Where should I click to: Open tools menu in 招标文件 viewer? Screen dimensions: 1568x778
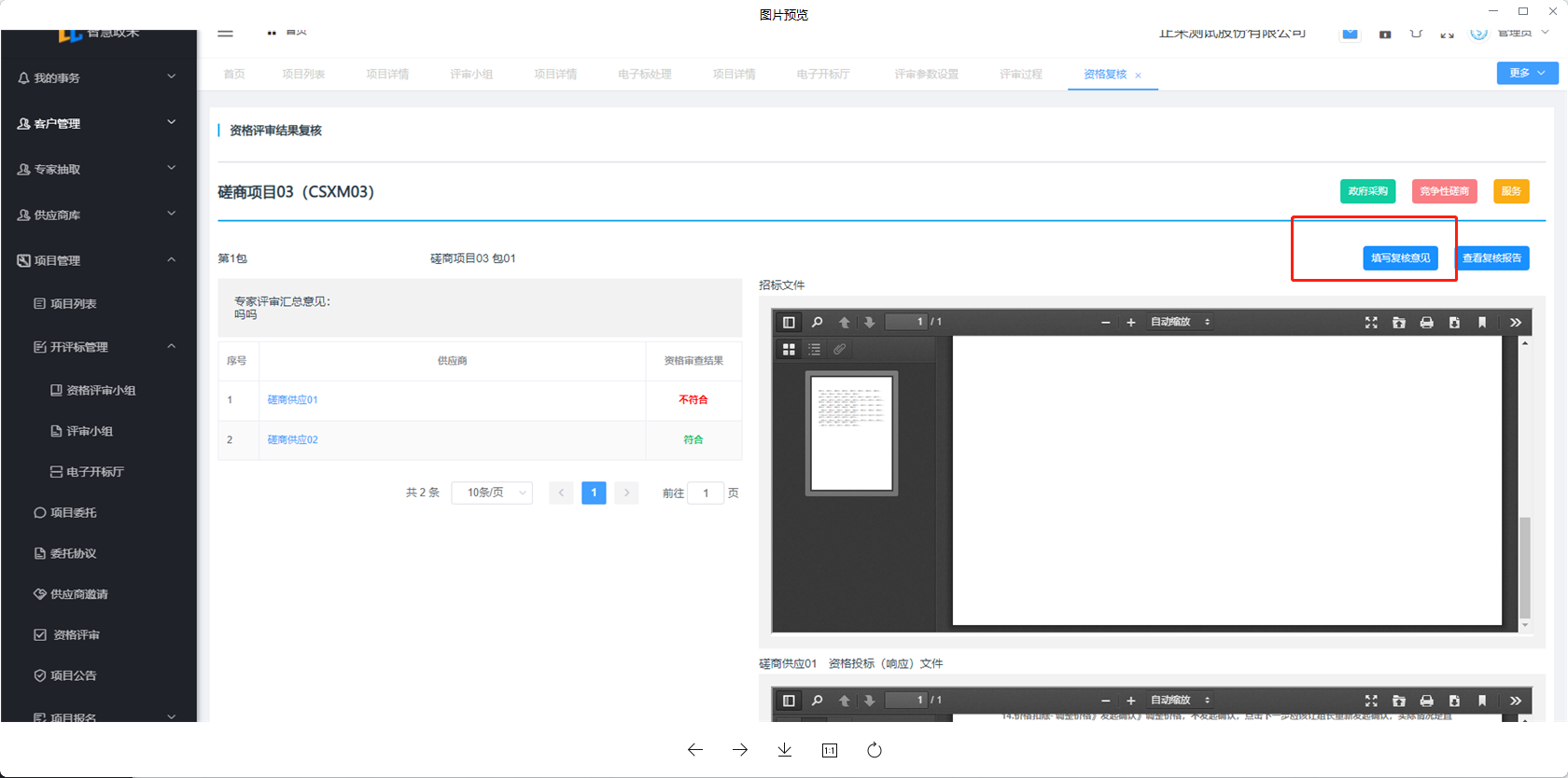[x=1516, y=322]
